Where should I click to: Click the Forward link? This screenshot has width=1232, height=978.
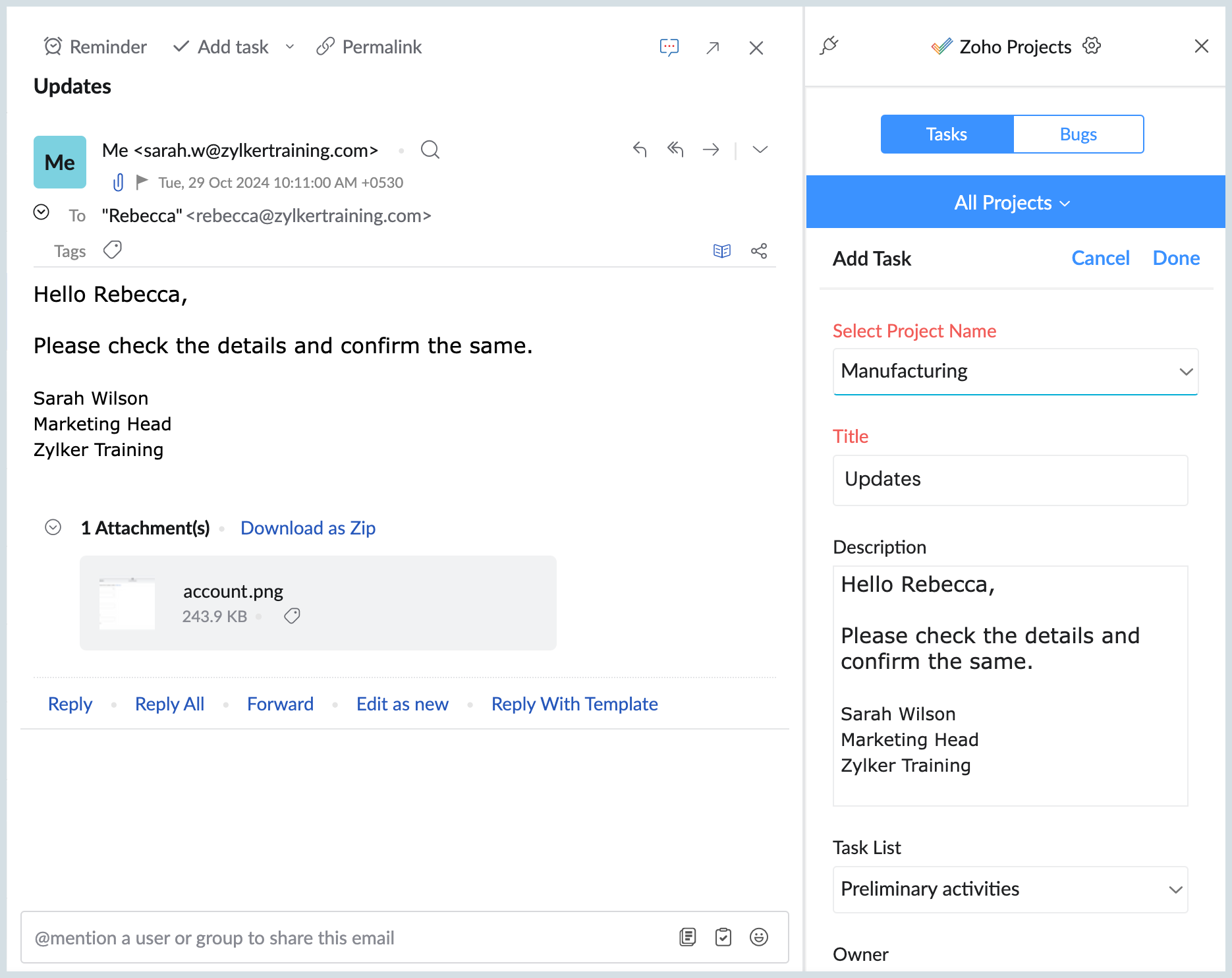[281, 704]
